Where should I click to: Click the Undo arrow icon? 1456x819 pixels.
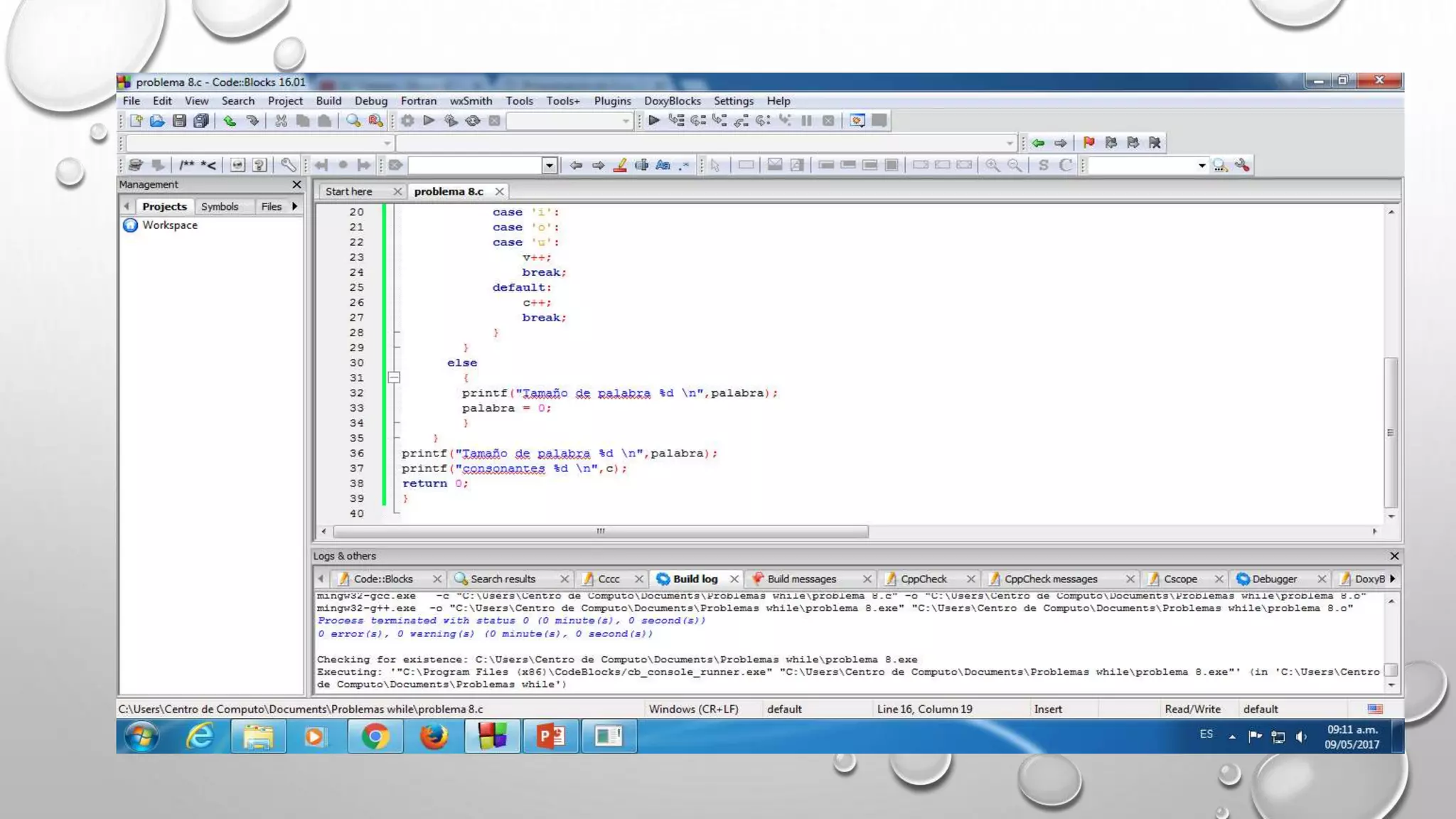(229, 121)
